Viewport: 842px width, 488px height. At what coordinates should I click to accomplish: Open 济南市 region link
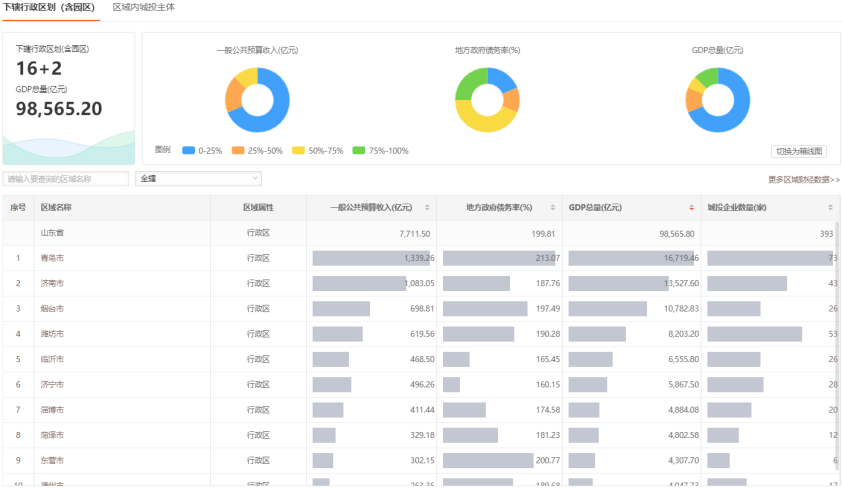tap(52, 284)
